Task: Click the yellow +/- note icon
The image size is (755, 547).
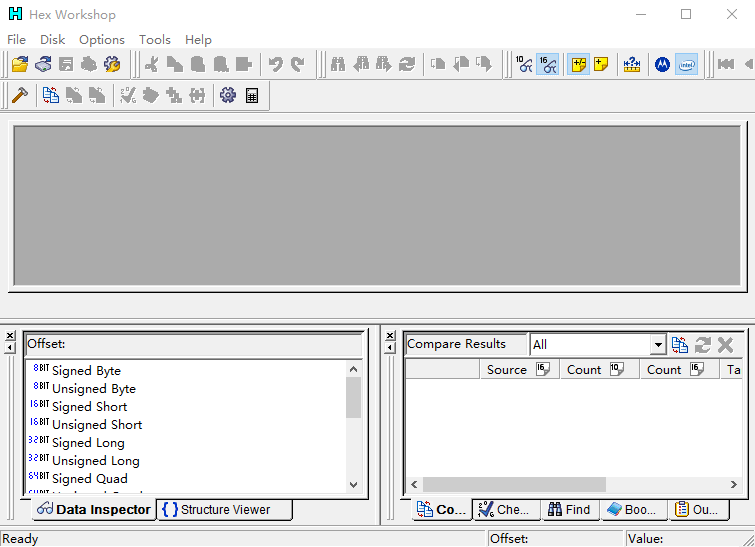Action: tap(578, 64)
